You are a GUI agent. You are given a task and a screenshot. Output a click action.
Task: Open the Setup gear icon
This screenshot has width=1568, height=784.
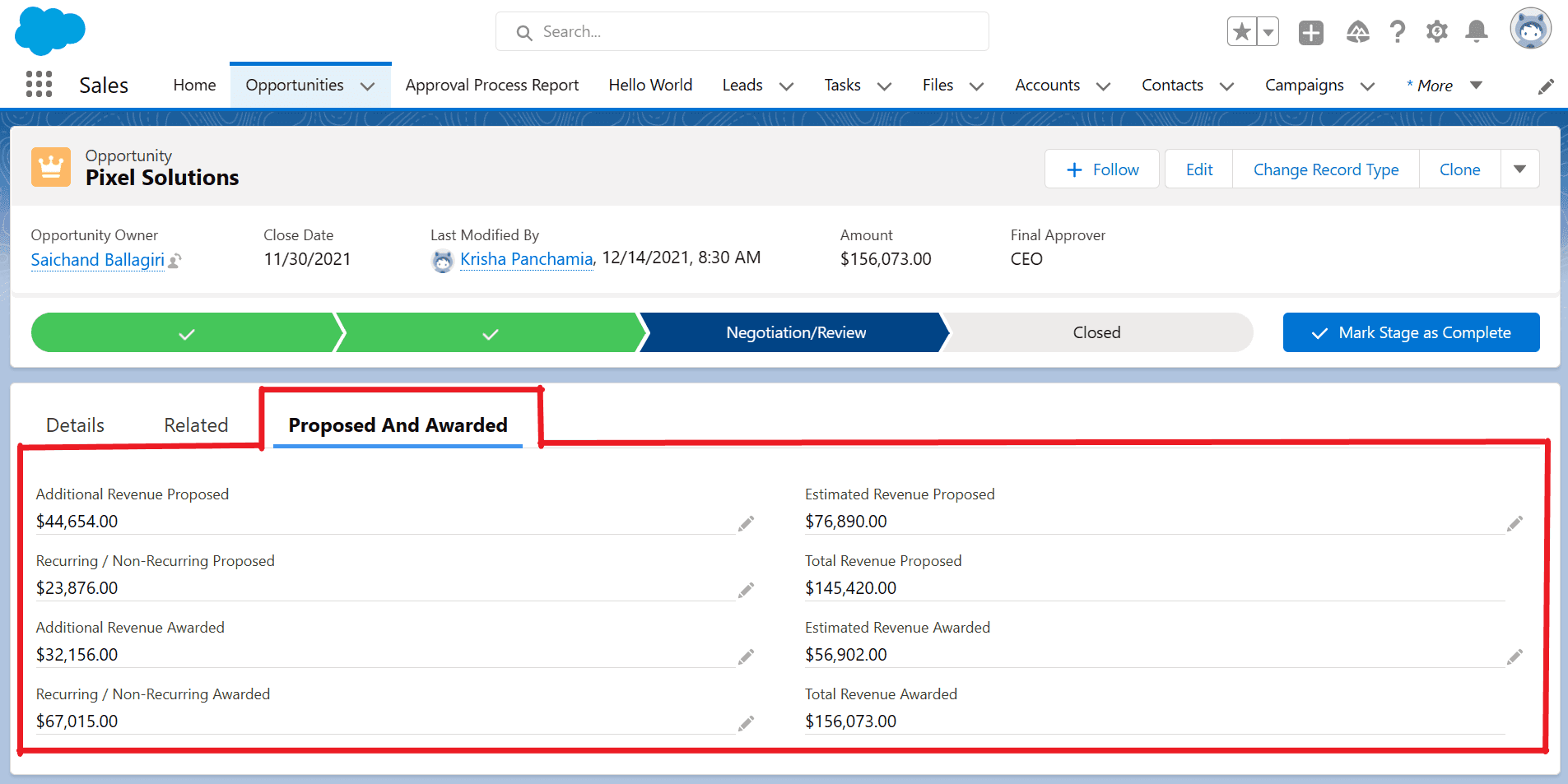[x=1437, y=32]
